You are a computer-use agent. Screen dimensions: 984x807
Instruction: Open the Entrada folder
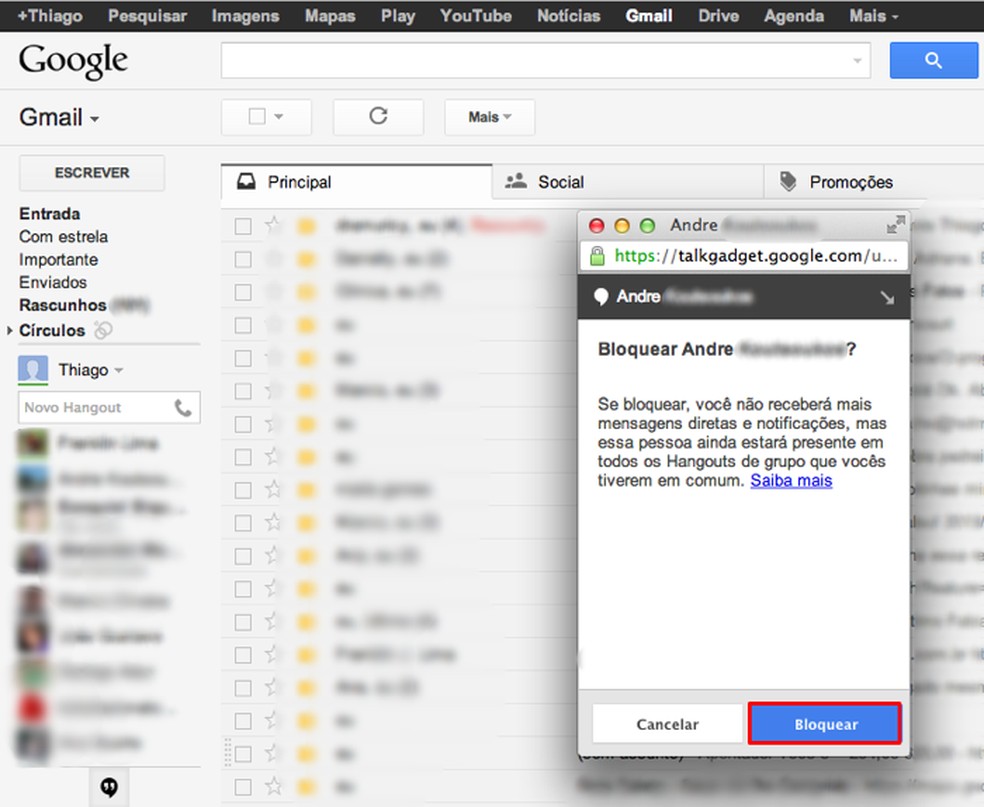point(50,214)
